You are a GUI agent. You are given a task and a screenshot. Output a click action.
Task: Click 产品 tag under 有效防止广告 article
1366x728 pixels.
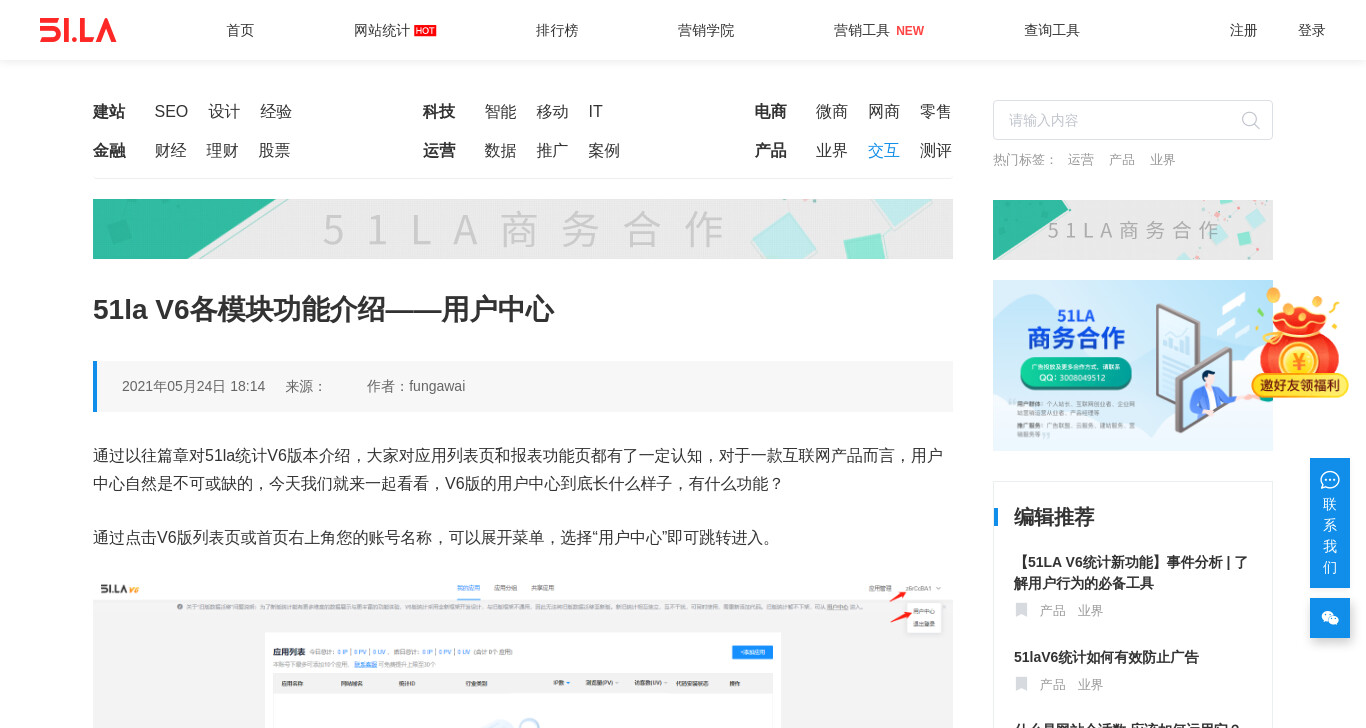coord(1053,685)
